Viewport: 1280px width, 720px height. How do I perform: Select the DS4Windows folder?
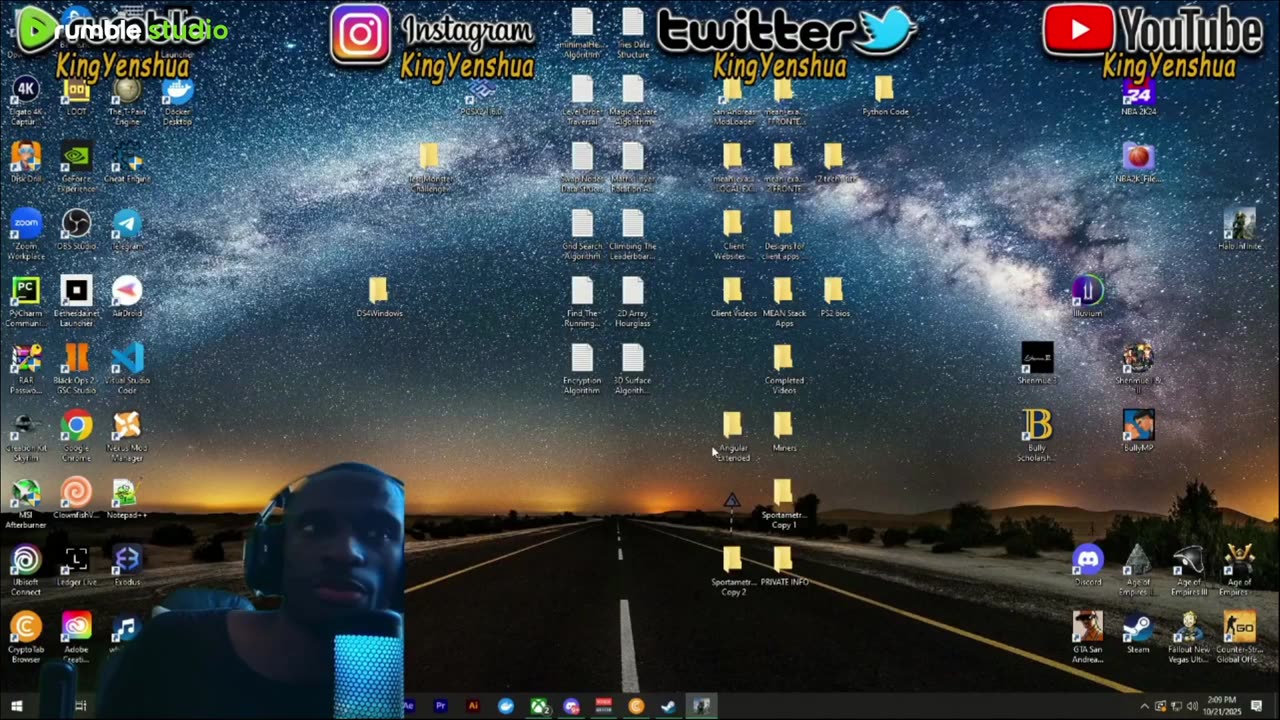tap(379, 297)
